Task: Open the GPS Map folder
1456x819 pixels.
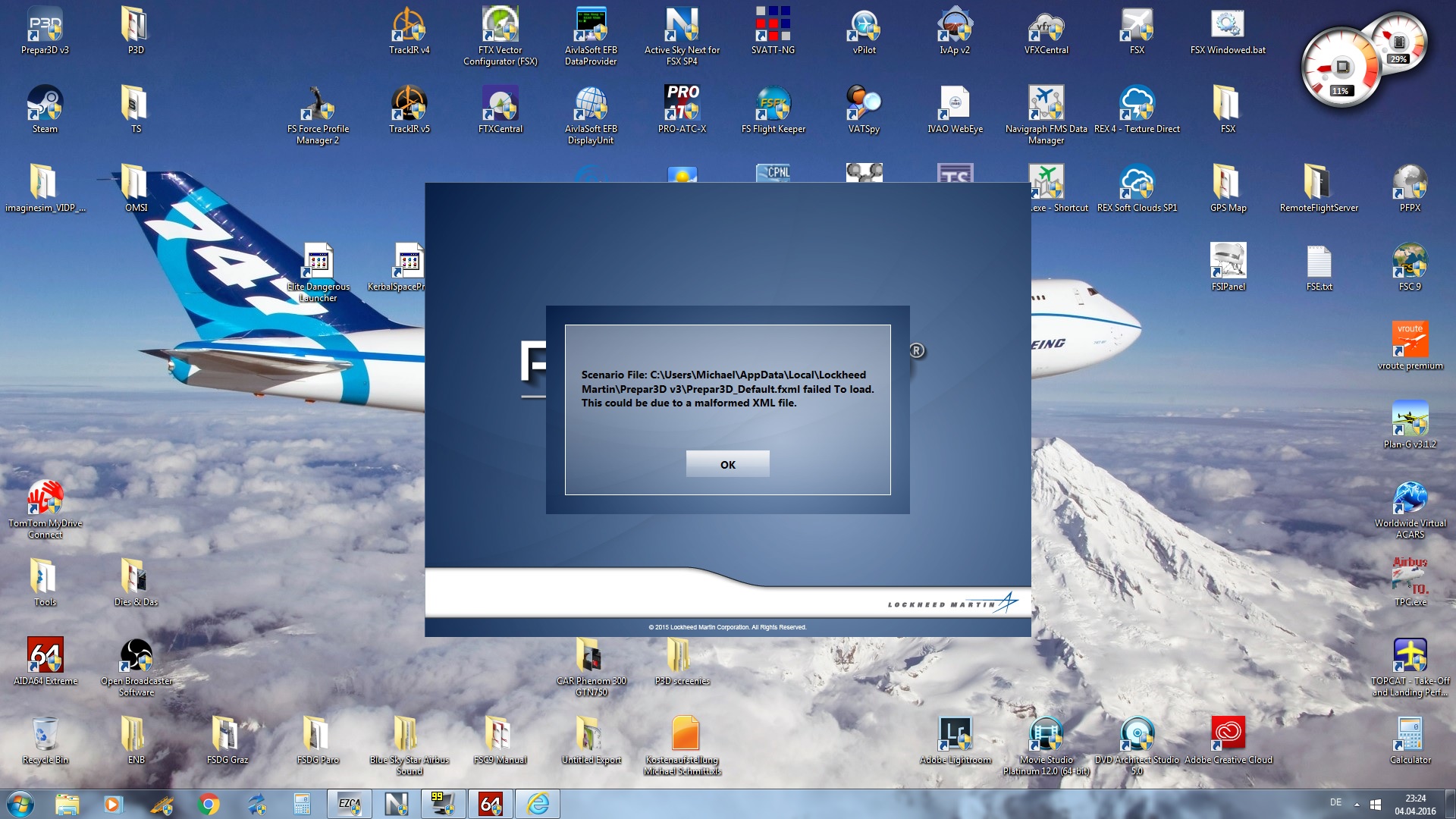Action: pos(1228,188)
